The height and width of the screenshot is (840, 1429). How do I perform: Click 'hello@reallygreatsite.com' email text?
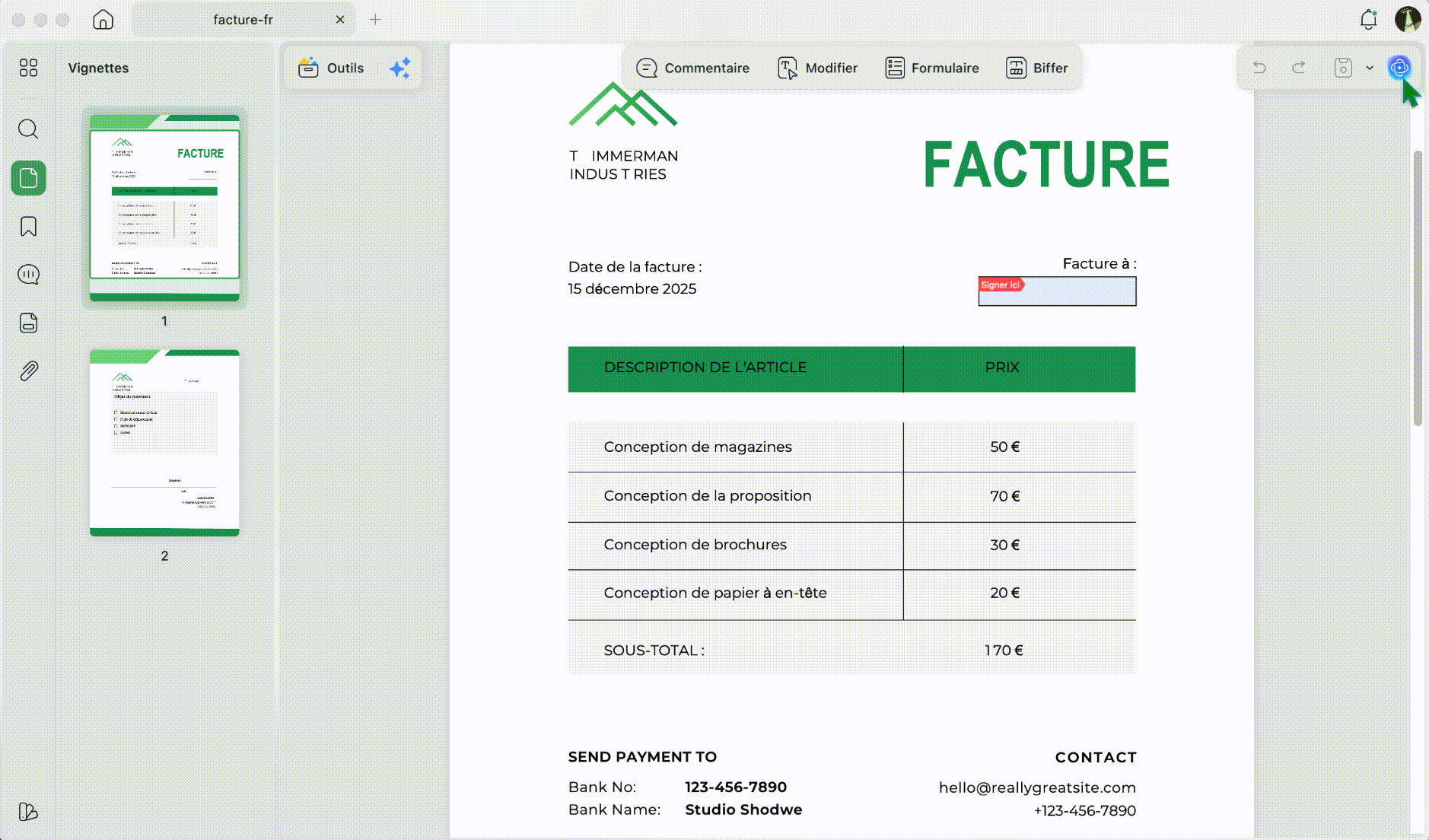click(x=1037, y=787)
